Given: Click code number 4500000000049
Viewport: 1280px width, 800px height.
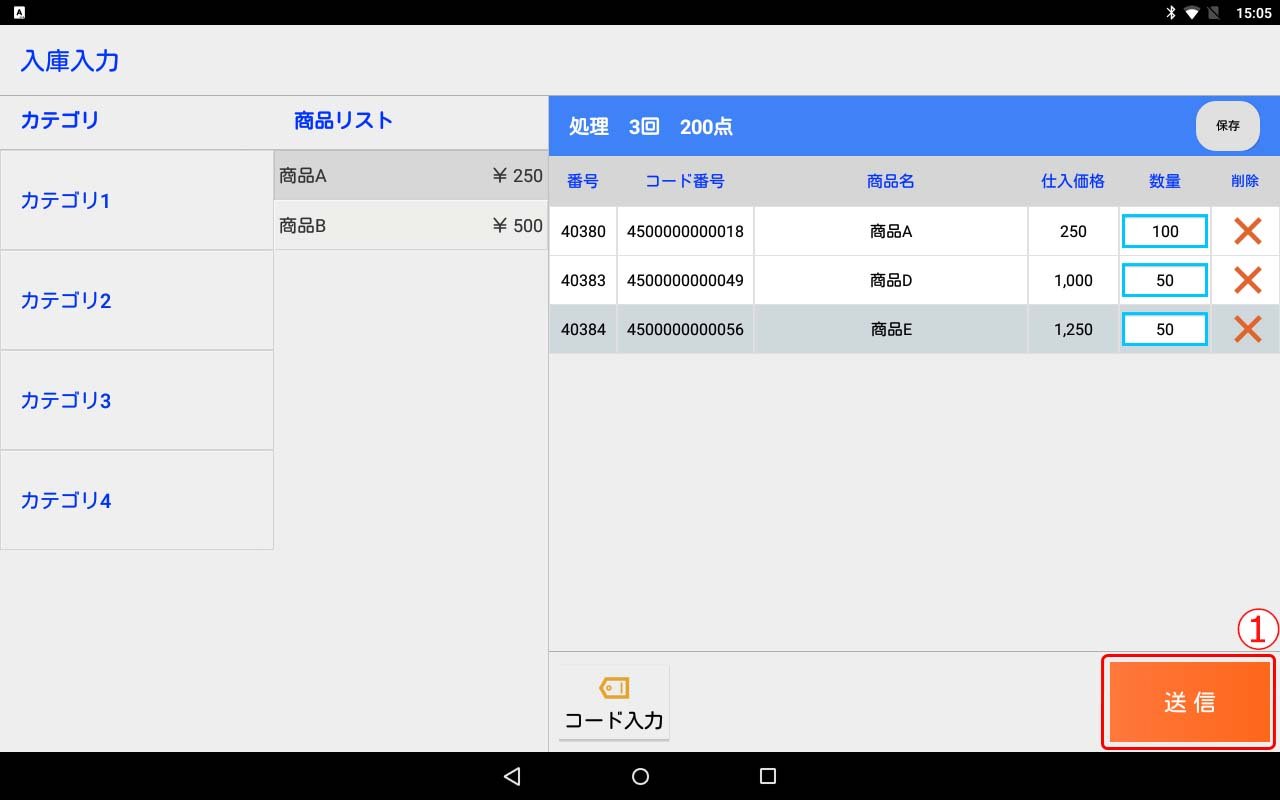Looking at the screenshot, I should (685, 280).
